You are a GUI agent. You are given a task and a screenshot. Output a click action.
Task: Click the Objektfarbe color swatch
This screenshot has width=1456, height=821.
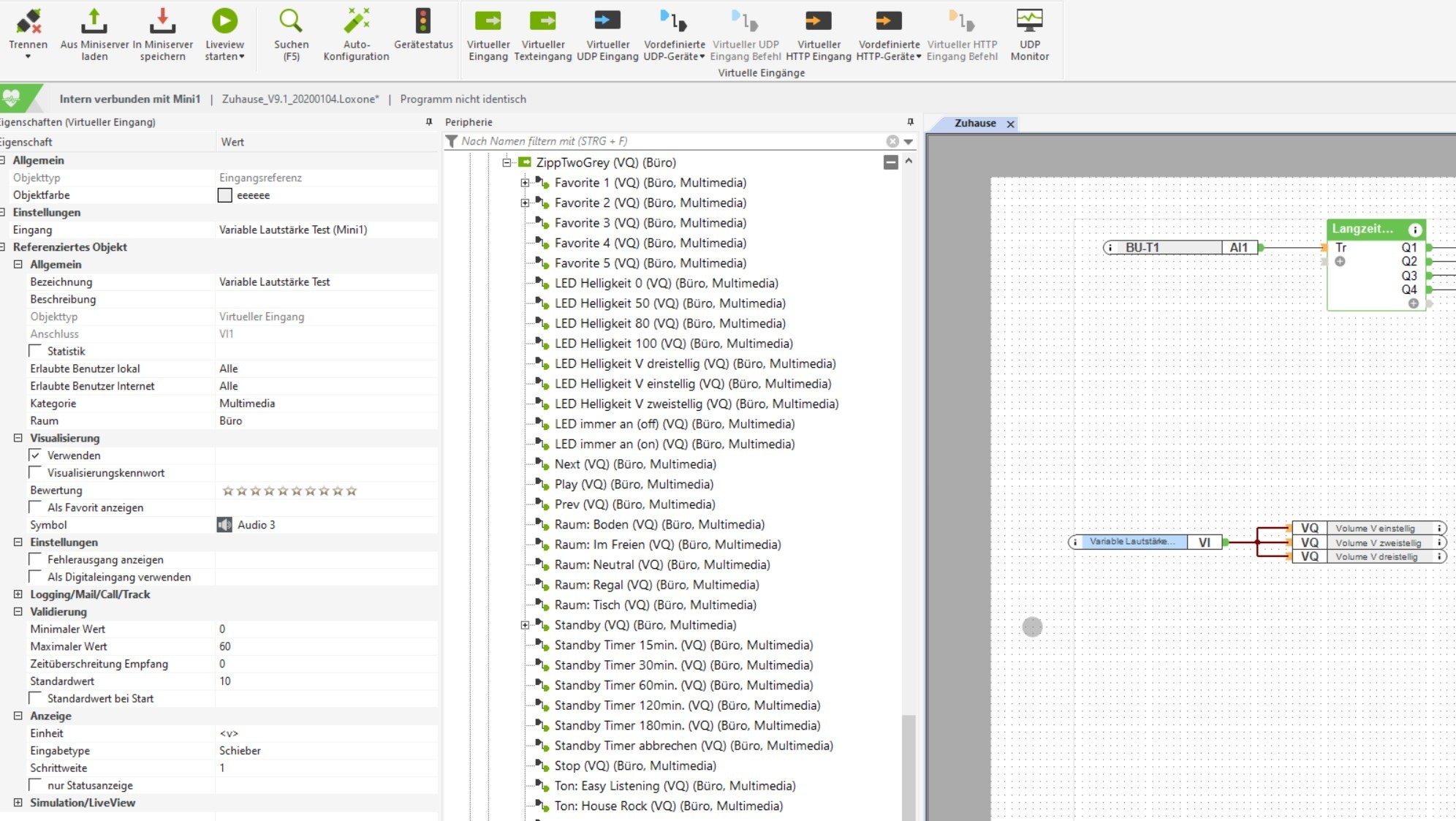pyautogui.click(x=225, y=195)
